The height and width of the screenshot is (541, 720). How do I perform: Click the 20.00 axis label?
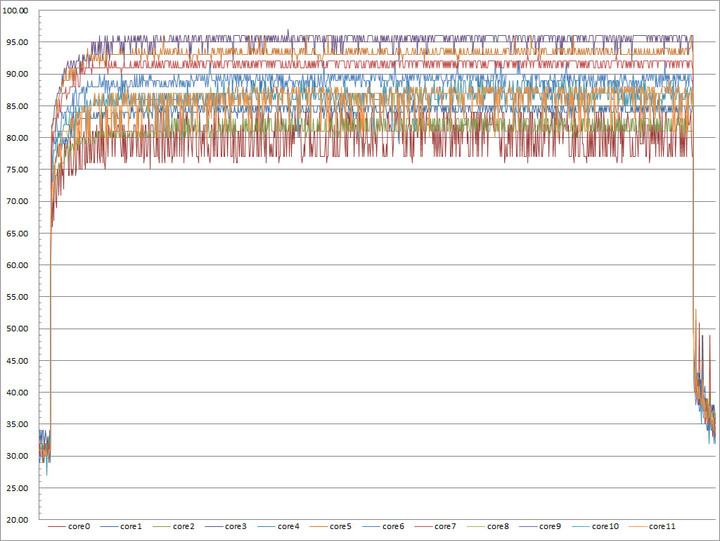17,520
